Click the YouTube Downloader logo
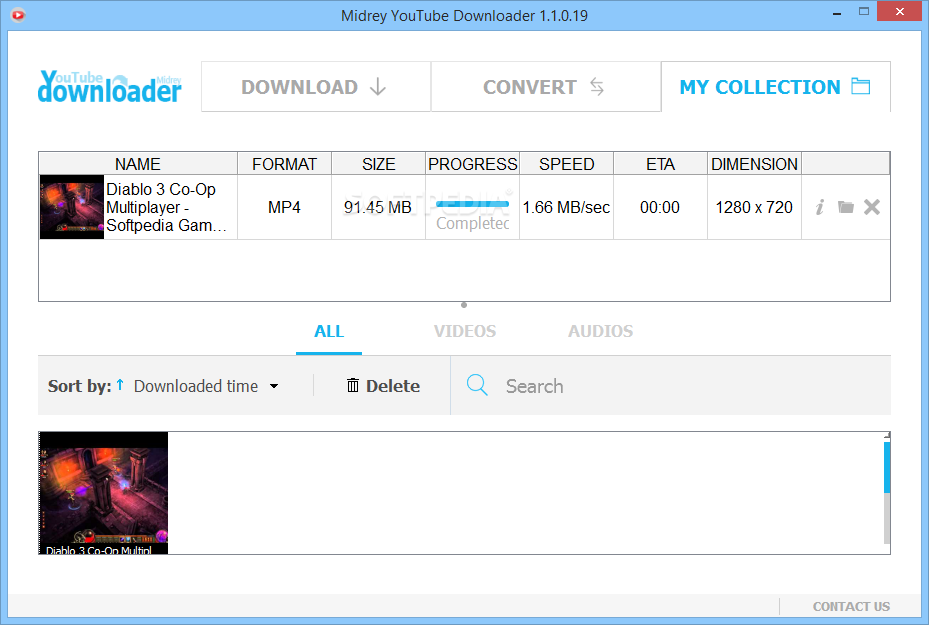The width and height of the screenshot is (929, 625). coord(110,87)
